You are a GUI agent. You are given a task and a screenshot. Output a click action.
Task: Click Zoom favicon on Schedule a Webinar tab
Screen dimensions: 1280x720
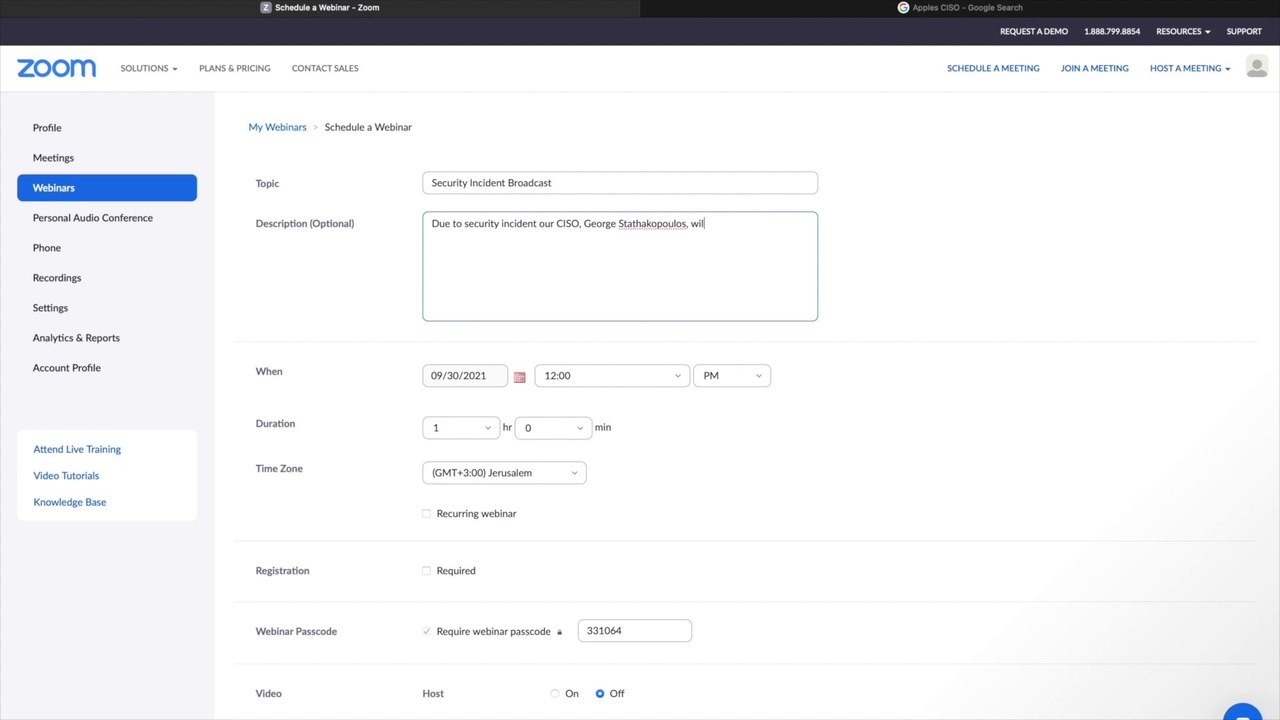point(266,8)
